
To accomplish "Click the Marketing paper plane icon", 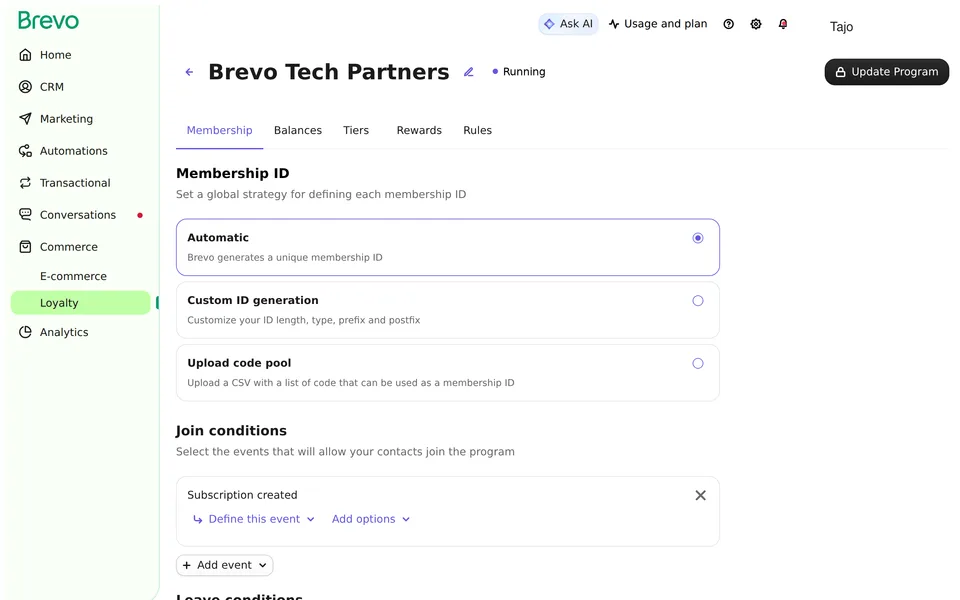I will point(25,119).
